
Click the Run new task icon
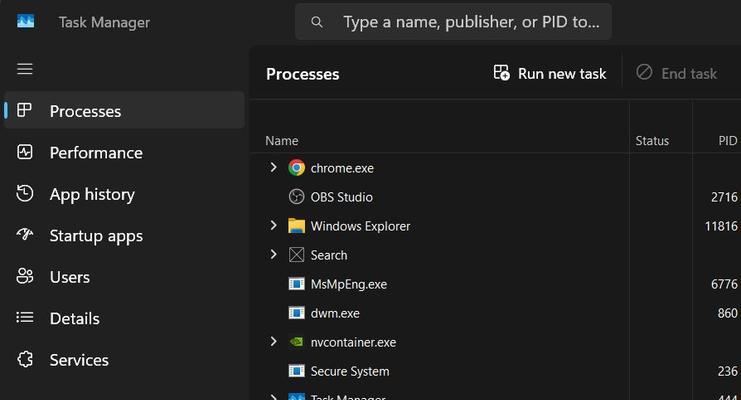(501, 73)
